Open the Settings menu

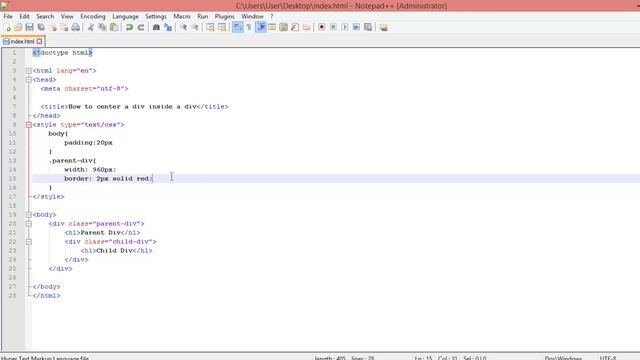click(156, 16)
